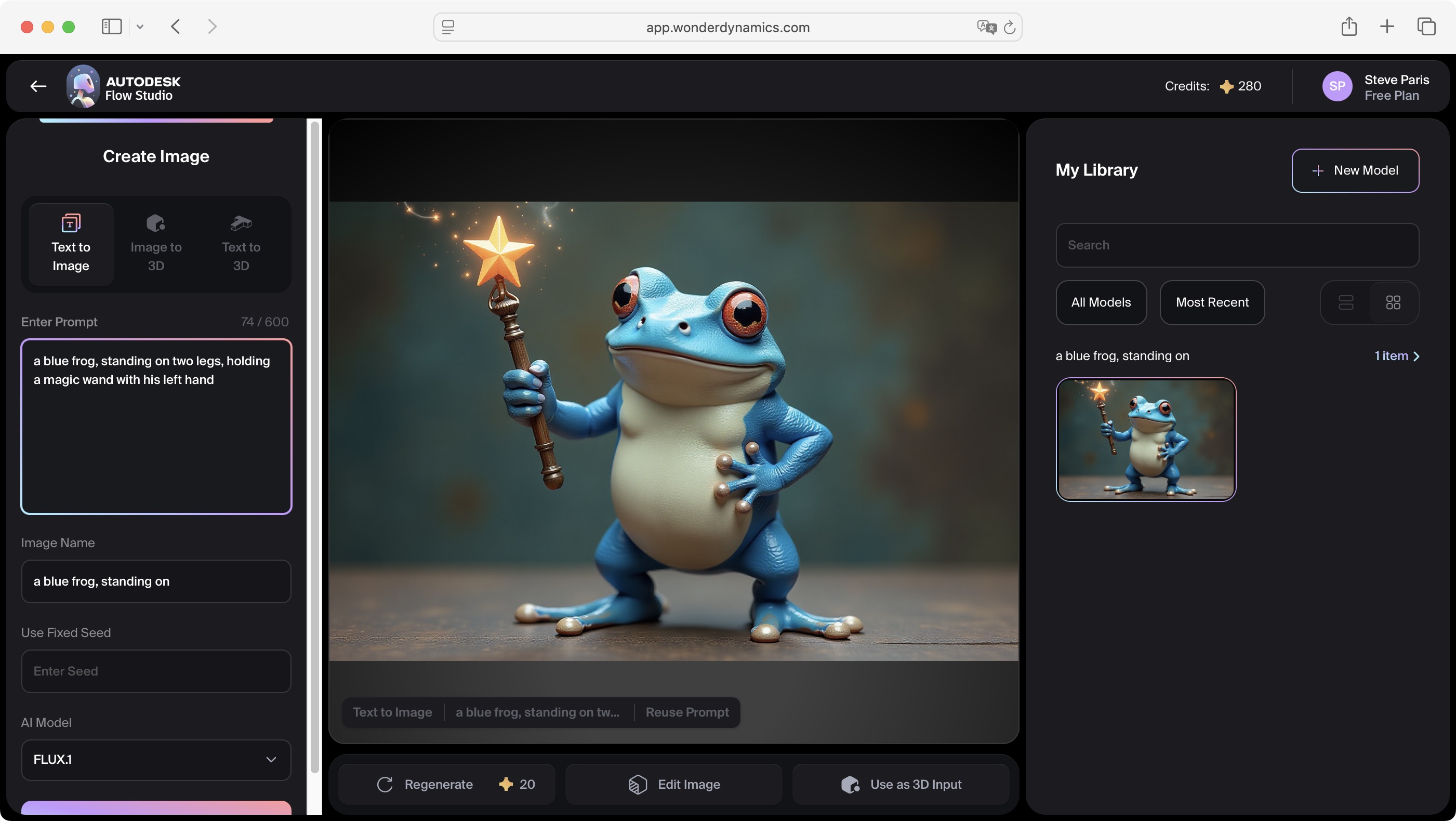The height and width of the screenshot is (821, 1456).
Task: Click the SP user avatar
Action: (1336, 86)
